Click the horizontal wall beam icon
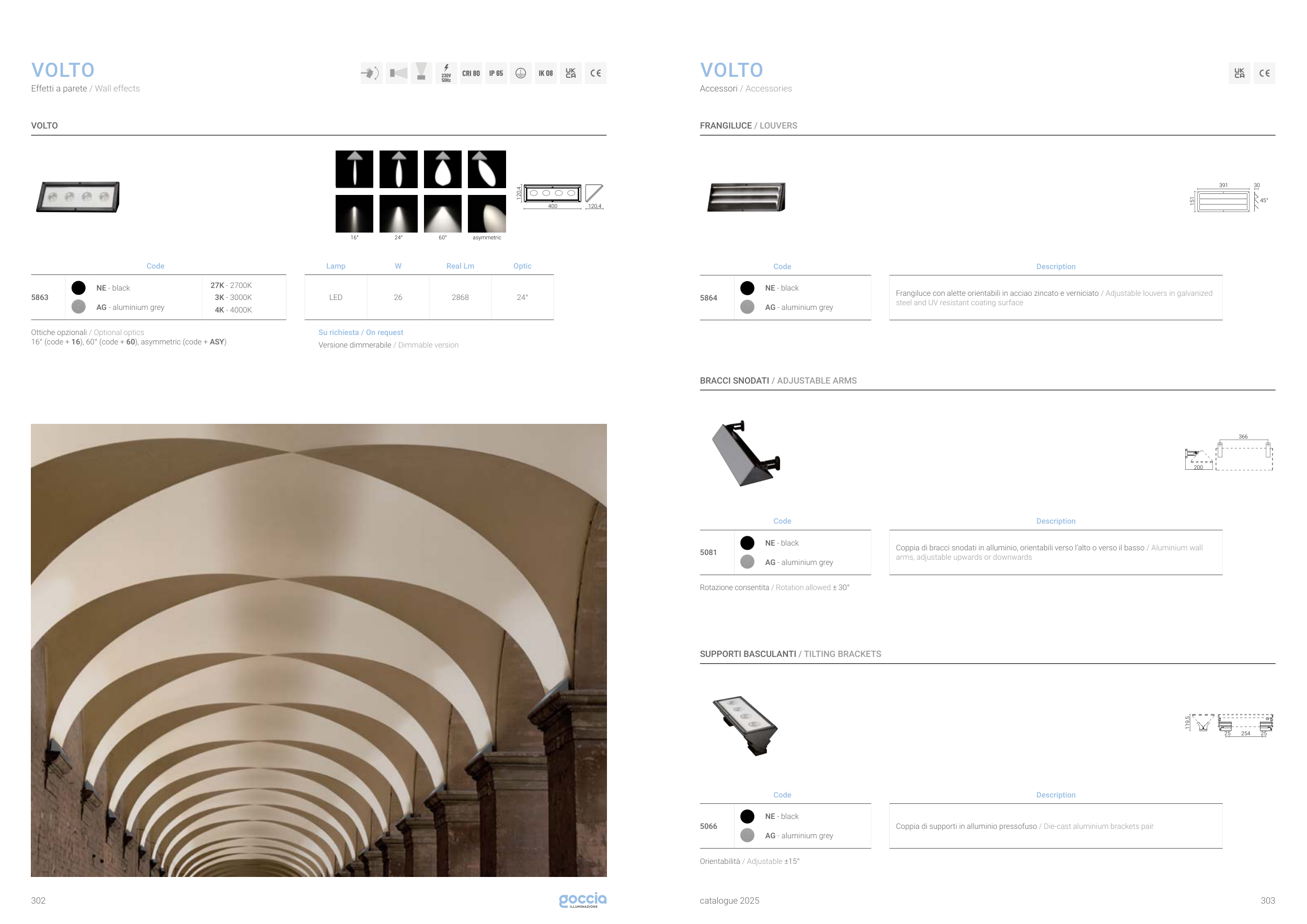 (x=397, y=73)
